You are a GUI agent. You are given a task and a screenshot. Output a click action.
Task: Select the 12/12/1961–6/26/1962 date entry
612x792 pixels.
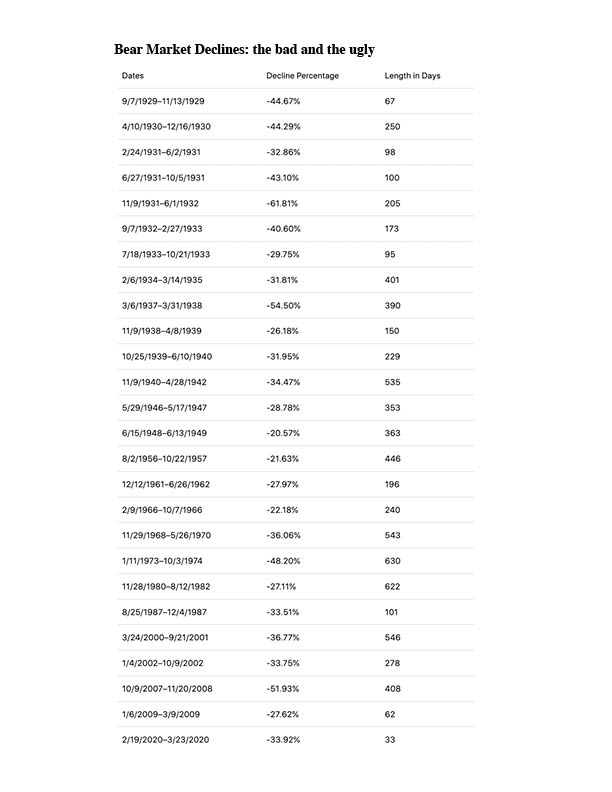click(166, 484)
